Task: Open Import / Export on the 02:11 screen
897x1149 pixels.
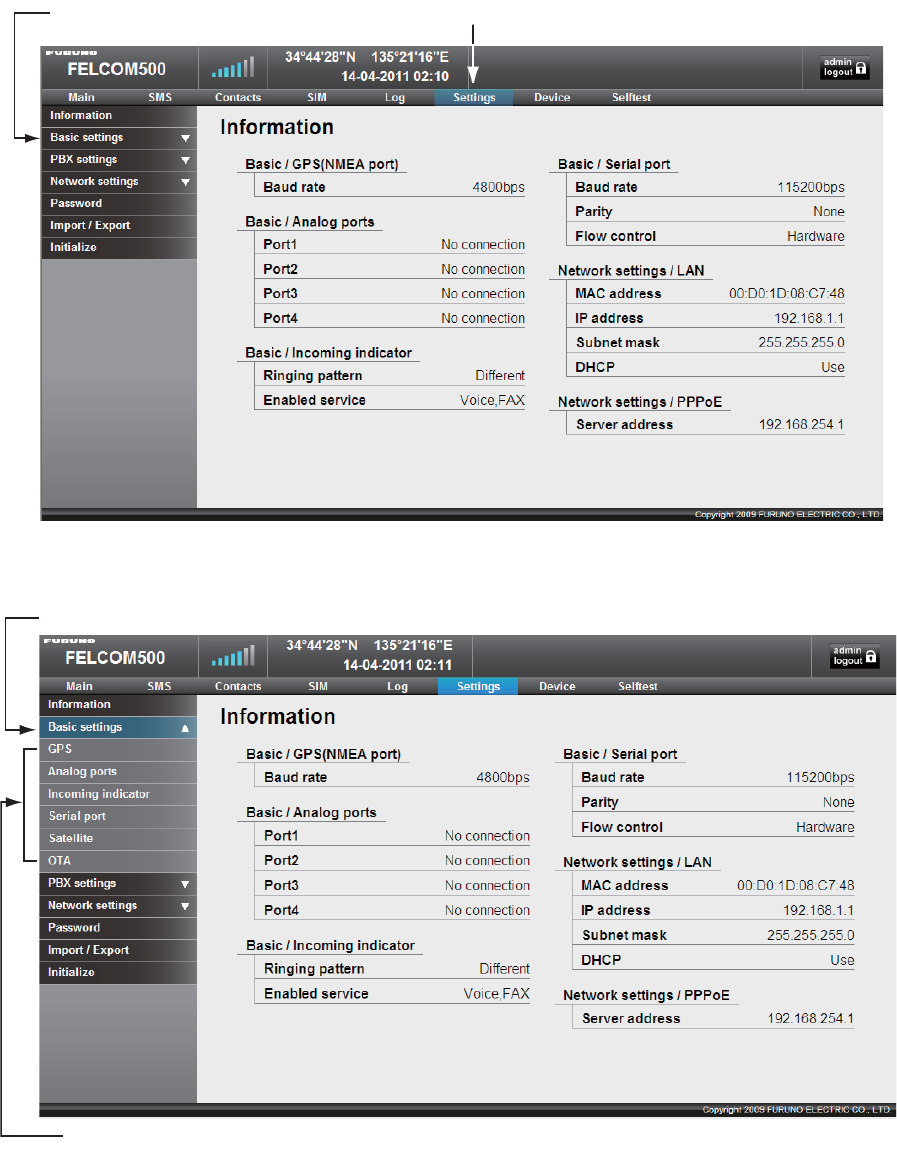Action: tap(118, 950)
